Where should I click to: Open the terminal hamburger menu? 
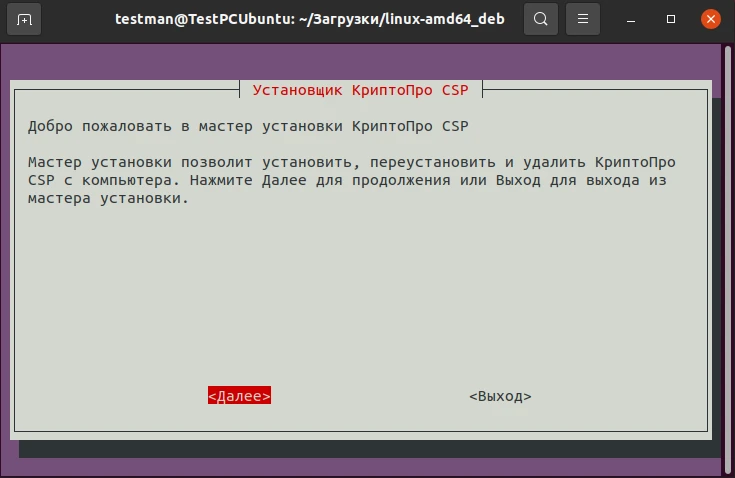coord(583,19)
